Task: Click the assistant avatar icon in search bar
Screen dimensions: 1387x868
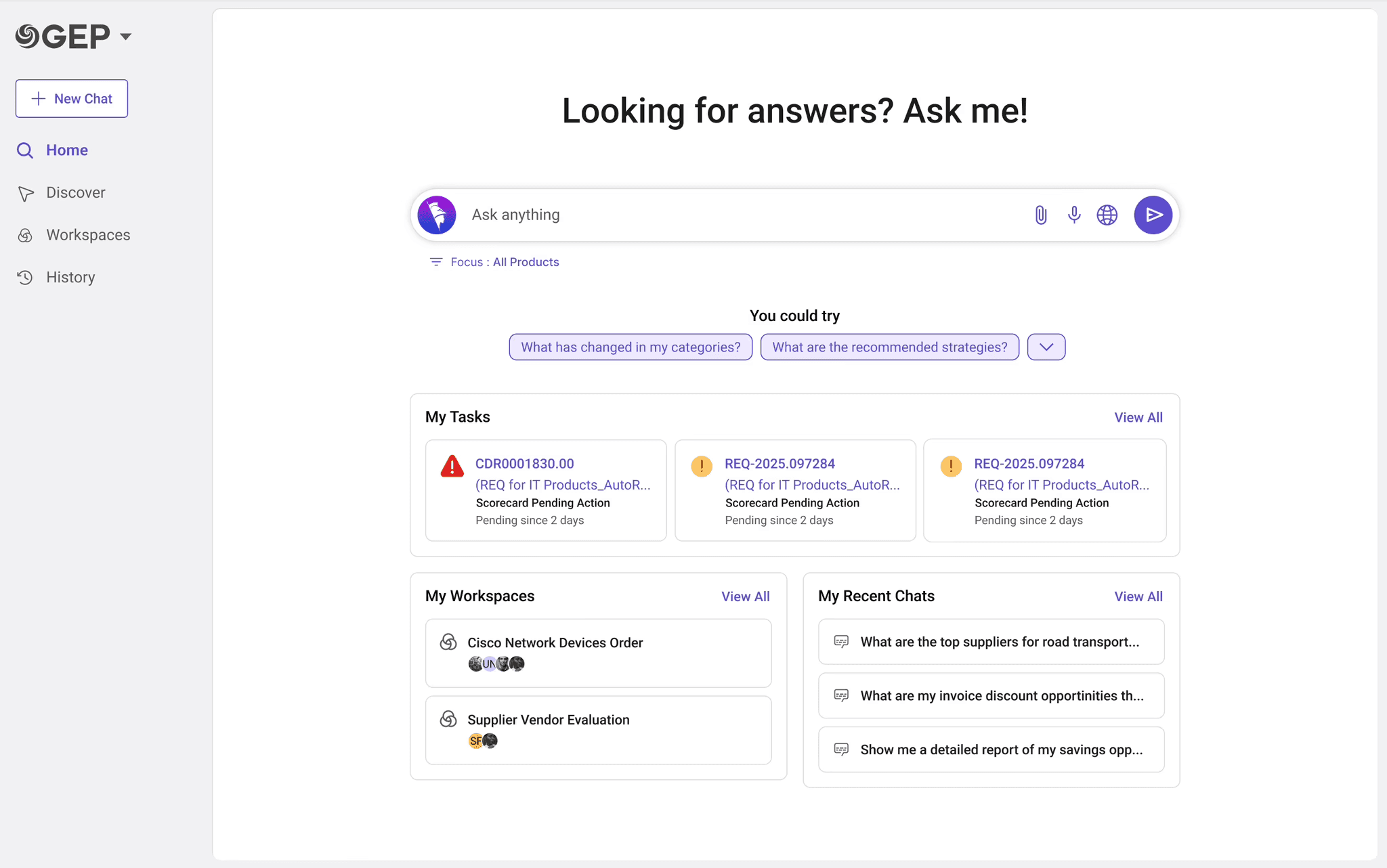Action: coord(437,215)
